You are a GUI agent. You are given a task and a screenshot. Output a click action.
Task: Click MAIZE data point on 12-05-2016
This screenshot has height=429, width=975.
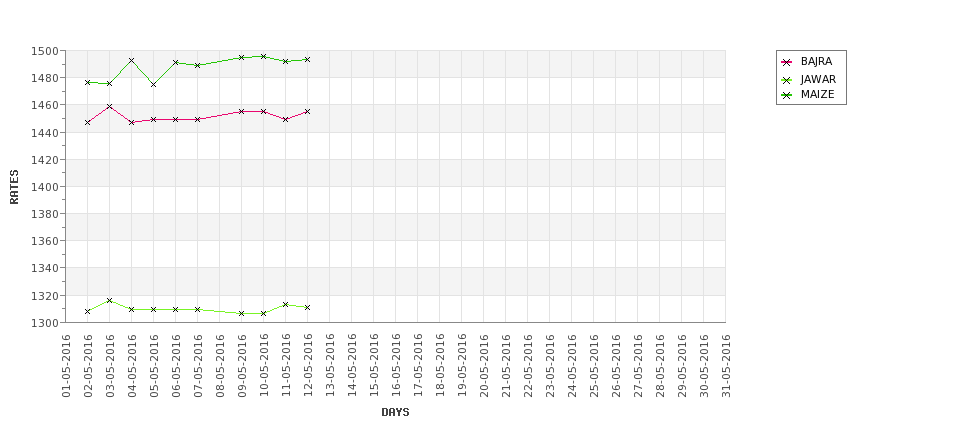(307, 60)
